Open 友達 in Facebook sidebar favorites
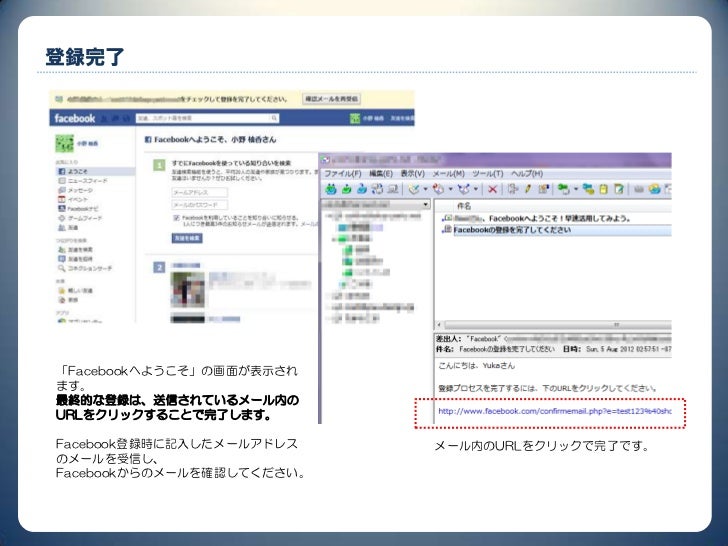Screen dimensions: 728x546 tap(68, 228)
